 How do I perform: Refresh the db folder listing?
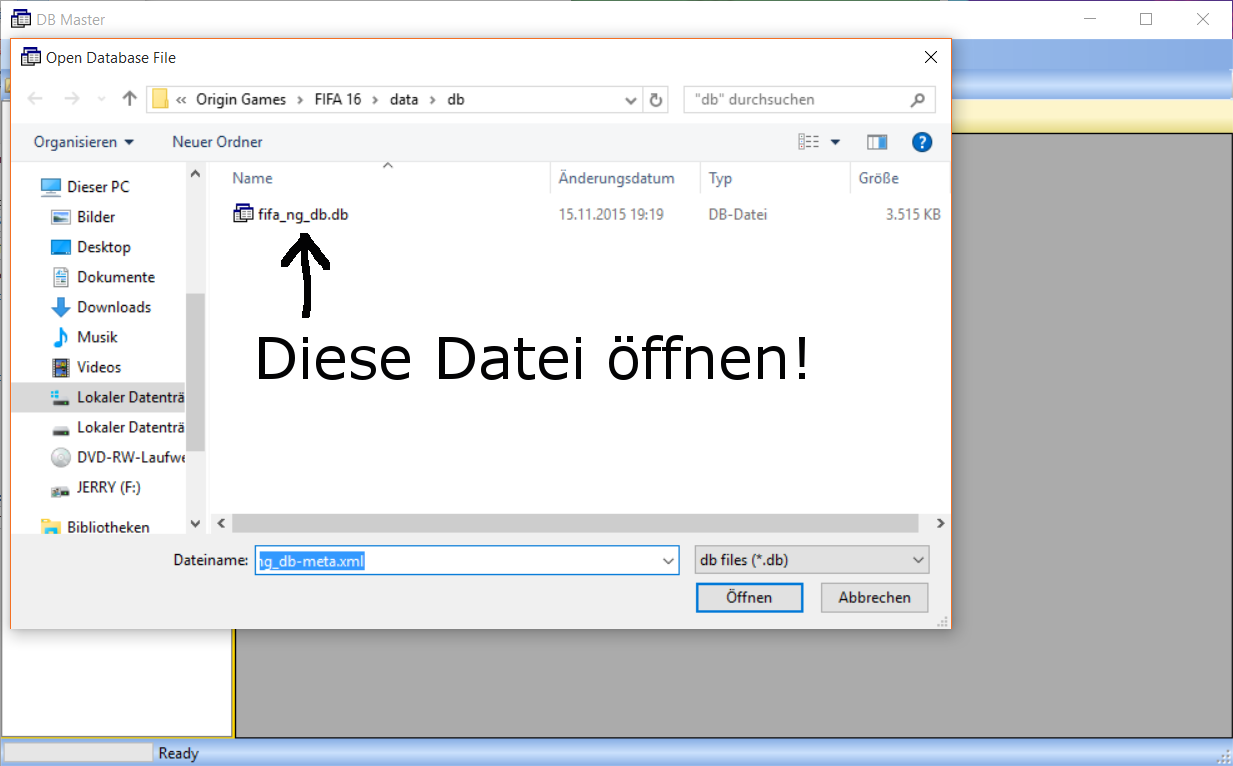656,99
